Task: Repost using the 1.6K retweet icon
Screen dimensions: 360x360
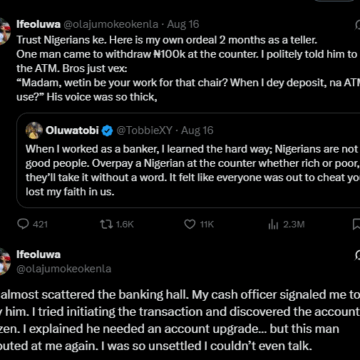Action: (x=107, y=224)
